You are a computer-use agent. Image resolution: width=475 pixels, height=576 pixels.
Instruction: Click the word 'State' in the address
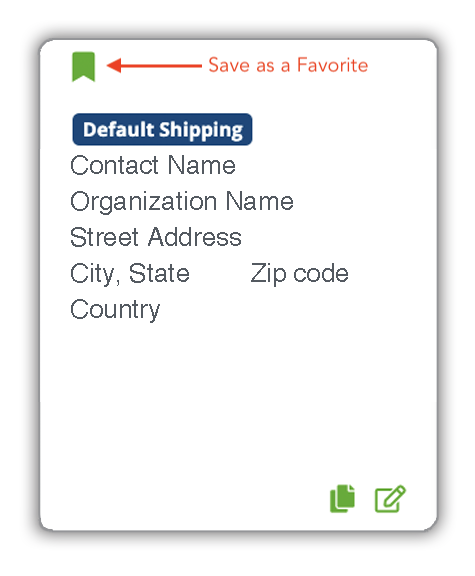click(x=159, y=273)
